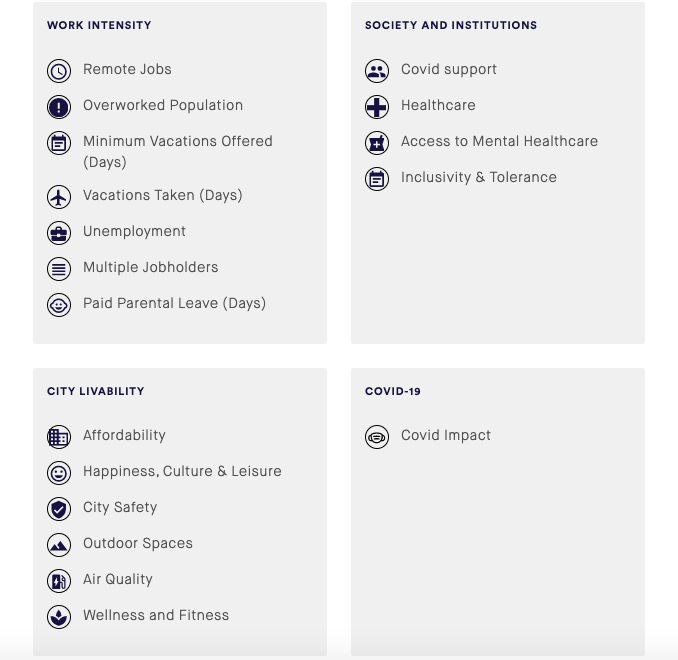The height and width of the screenshot is (660, 678).
Task: Click the Wellness and Fitness icon
Action: click(59, 617)
